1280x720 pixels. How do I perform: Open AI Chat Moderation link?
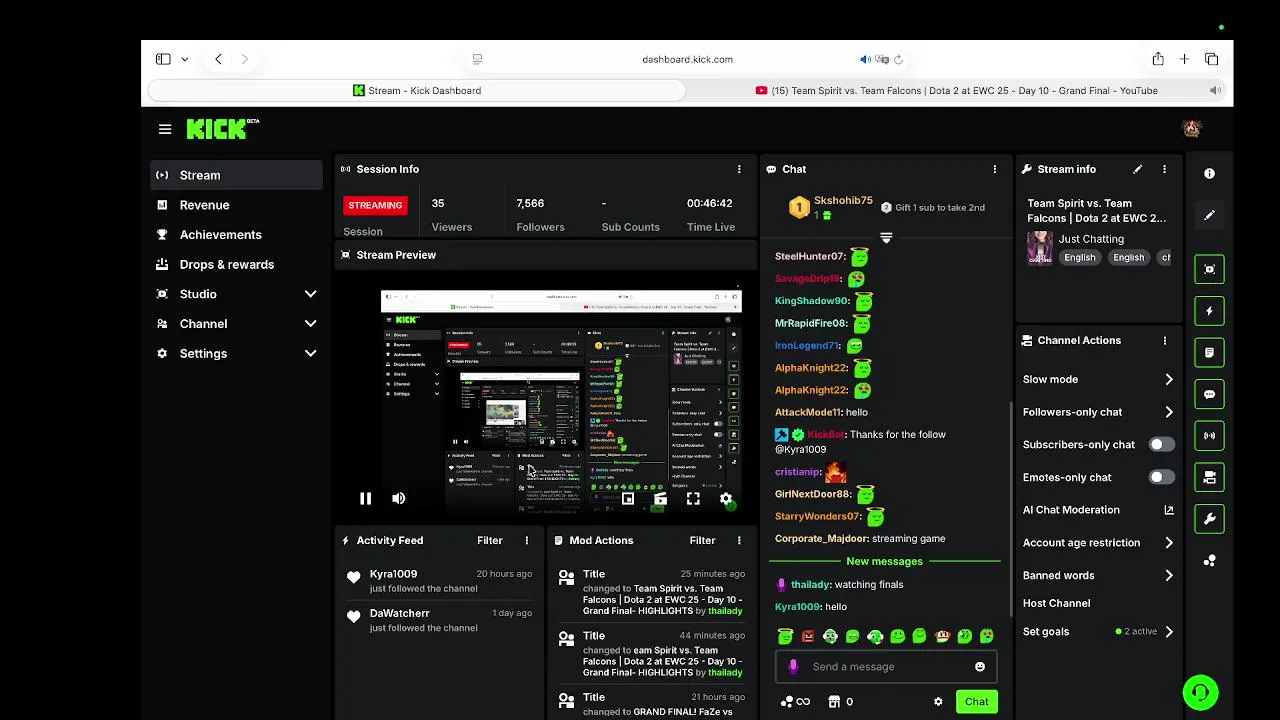[x=1098, y=510]
